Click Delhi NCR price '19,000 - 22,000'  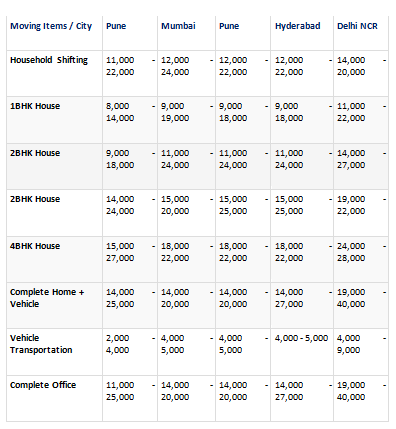tap(362, 205)
